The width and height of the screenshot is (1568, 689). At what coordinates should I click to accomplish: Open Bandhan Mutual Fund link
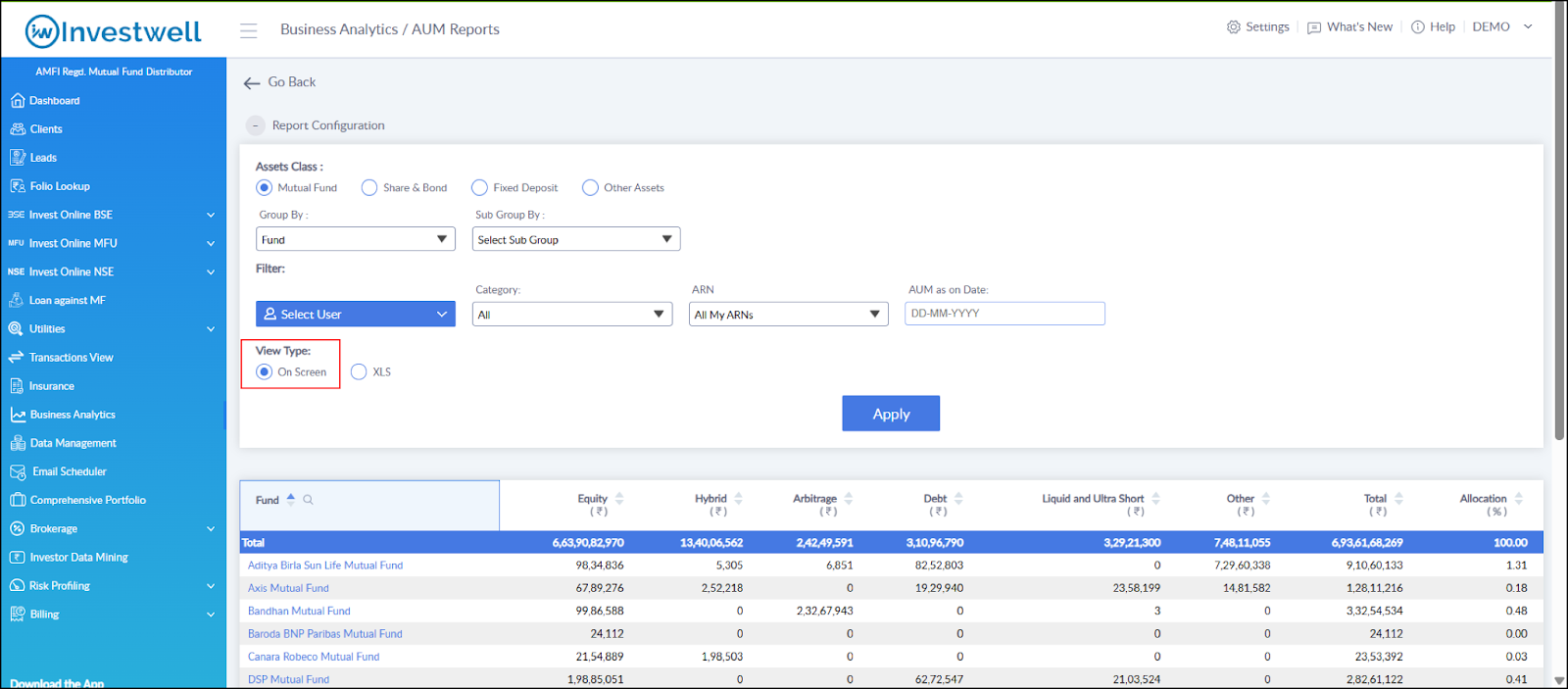coord(299,611)
